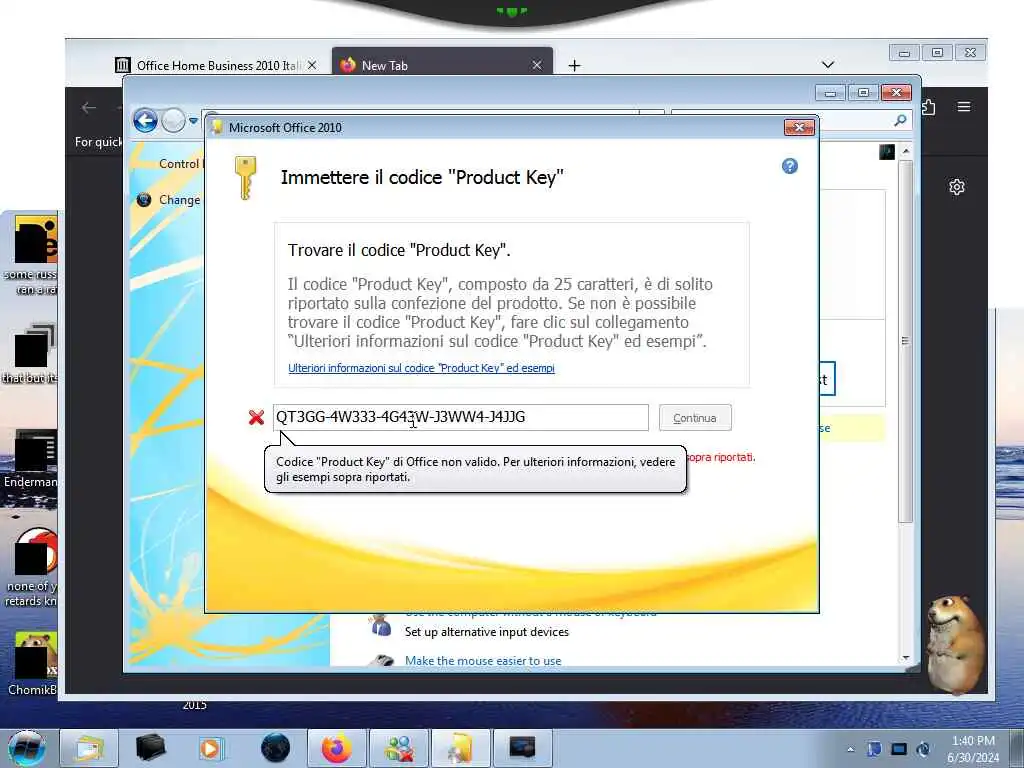Minimize the Control Panel window
Viewport: 1024px width, 768px height.
[x=830, y=93]
